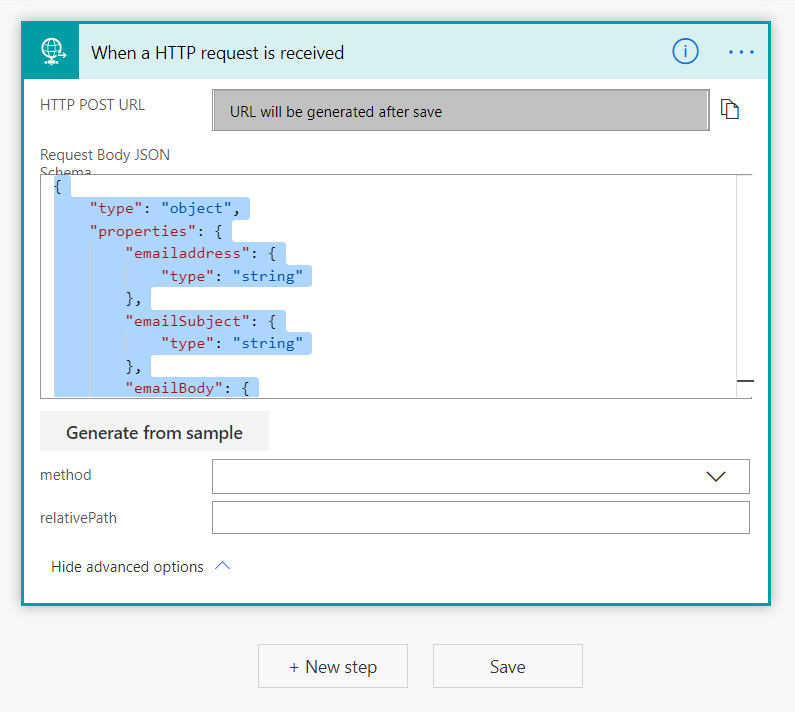Click the URL will be generated field

click(x=460, y=111)
